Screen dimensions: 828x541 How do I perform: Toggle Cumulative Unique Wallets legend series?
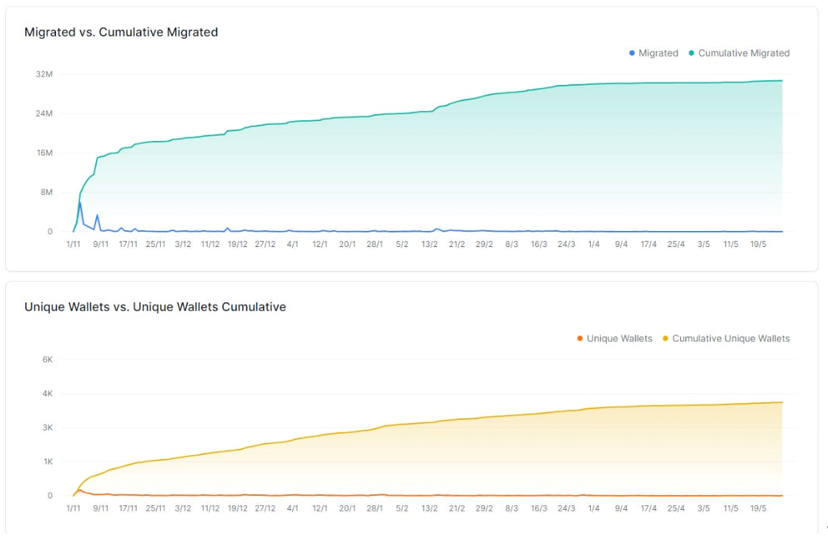coord(726,339)
